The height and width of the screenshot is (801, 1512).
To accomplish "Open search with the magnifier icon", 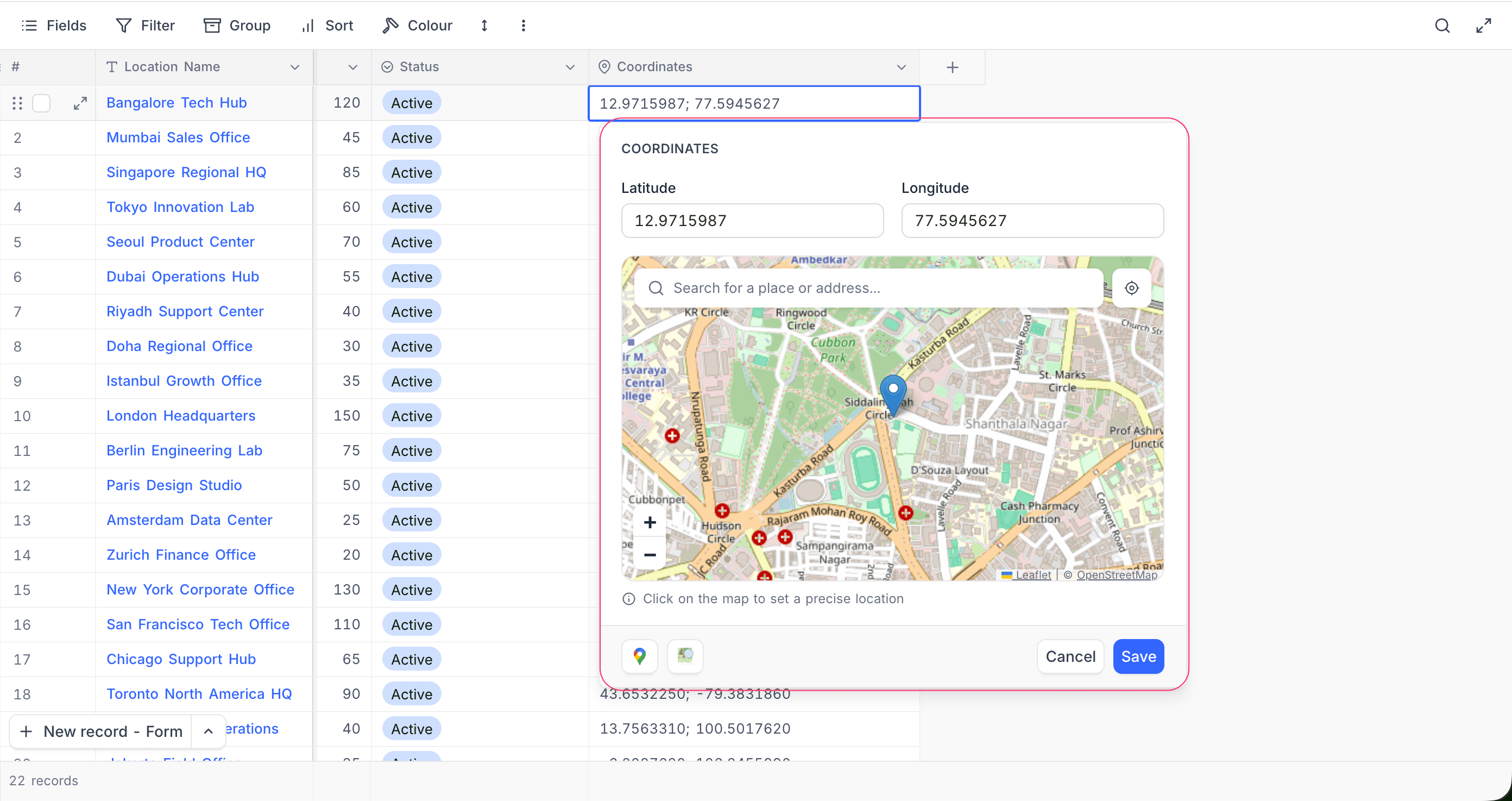I will [x=1442, y=25].
